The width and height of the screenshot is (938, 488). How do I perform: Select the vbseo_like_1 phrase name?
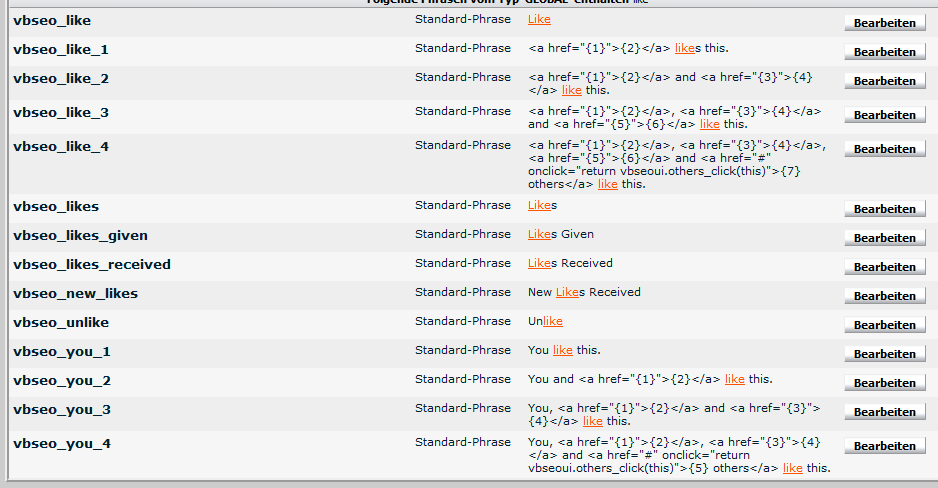[61, 50]
